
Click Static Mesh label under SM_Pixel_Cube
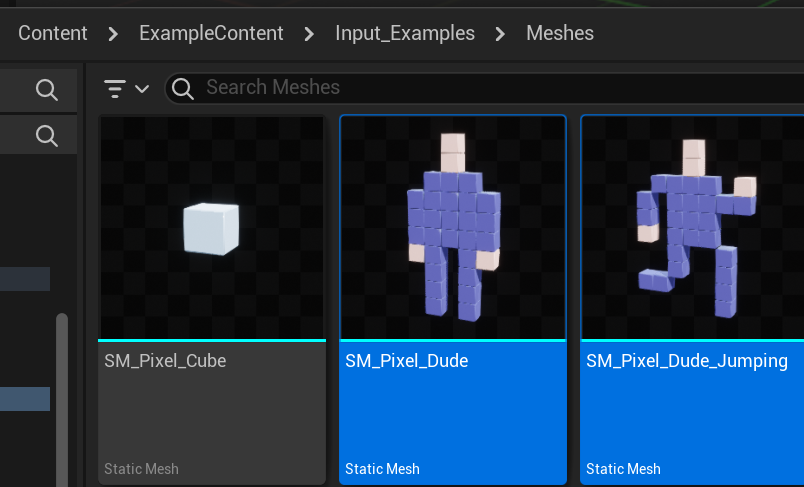tap(142, 469)
